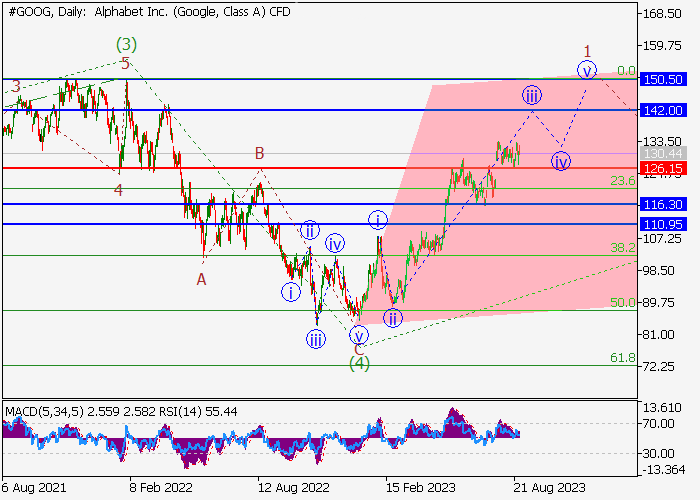Click the #GOOG Daily chart title
The image size is (700, 500).
click(149, 12)
